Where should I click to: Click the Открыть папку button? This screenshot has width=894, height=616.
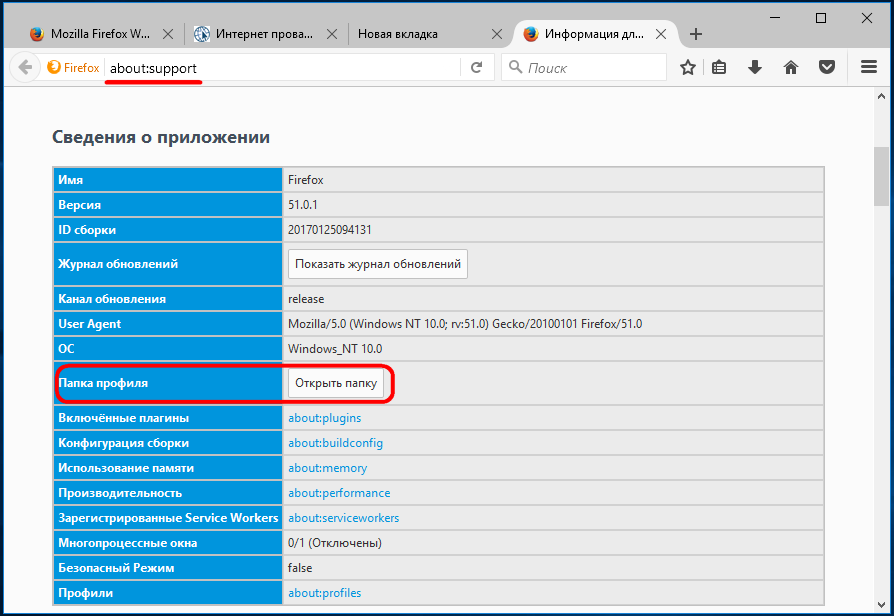point(336,383)
